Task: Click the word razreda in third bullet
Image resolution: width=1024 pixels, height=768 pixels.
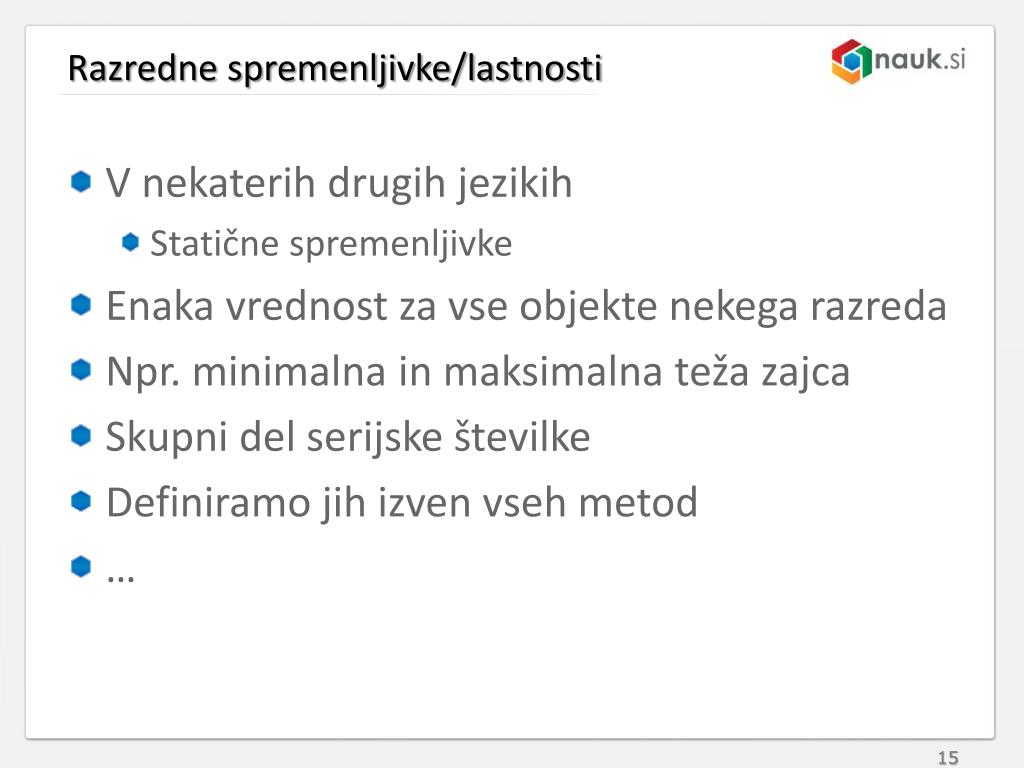Action: 878,306
